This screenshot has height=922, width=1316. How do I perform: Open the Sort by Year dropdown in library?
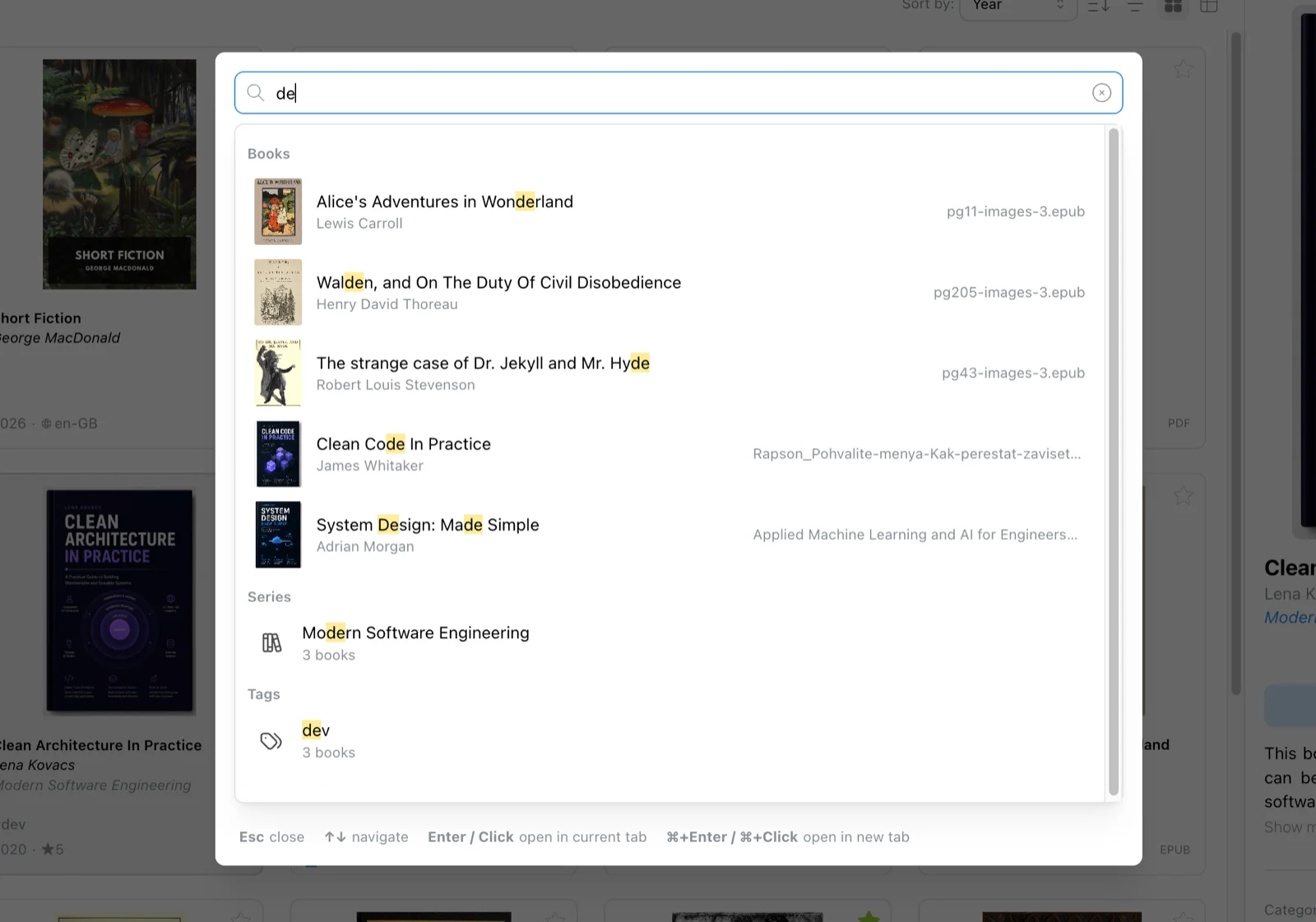coord(1018,7)
